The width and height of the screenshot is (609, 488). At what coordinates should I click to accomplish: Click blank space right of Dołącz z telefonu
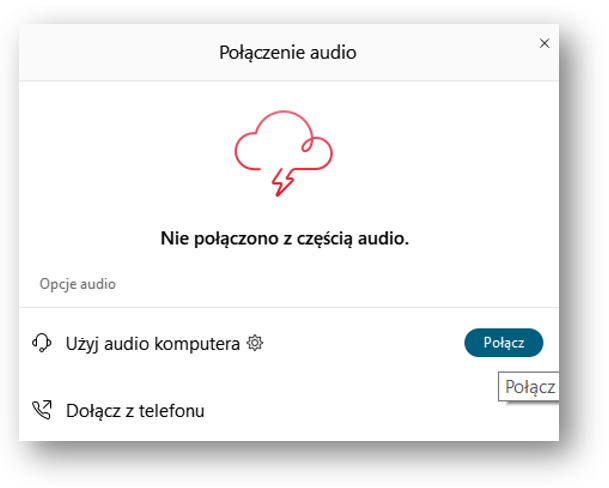(x=350, y=411)
